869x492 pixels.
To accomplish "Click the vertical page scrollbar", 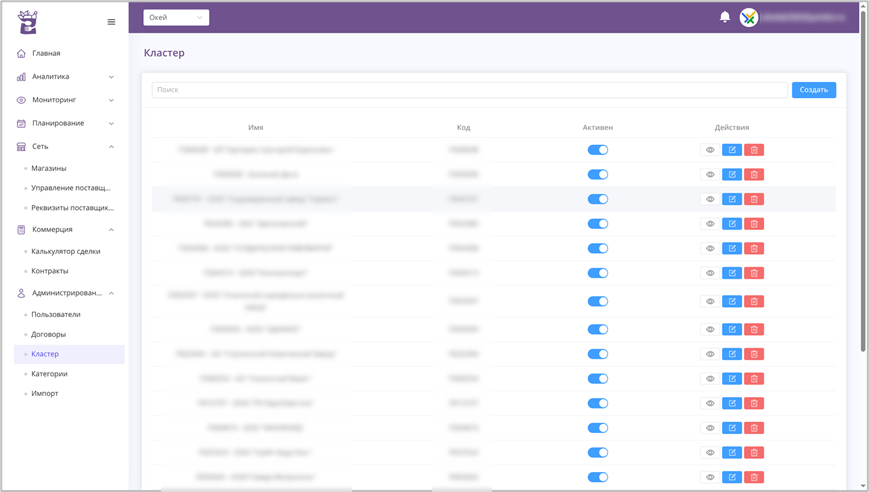I will click(862, 183).
